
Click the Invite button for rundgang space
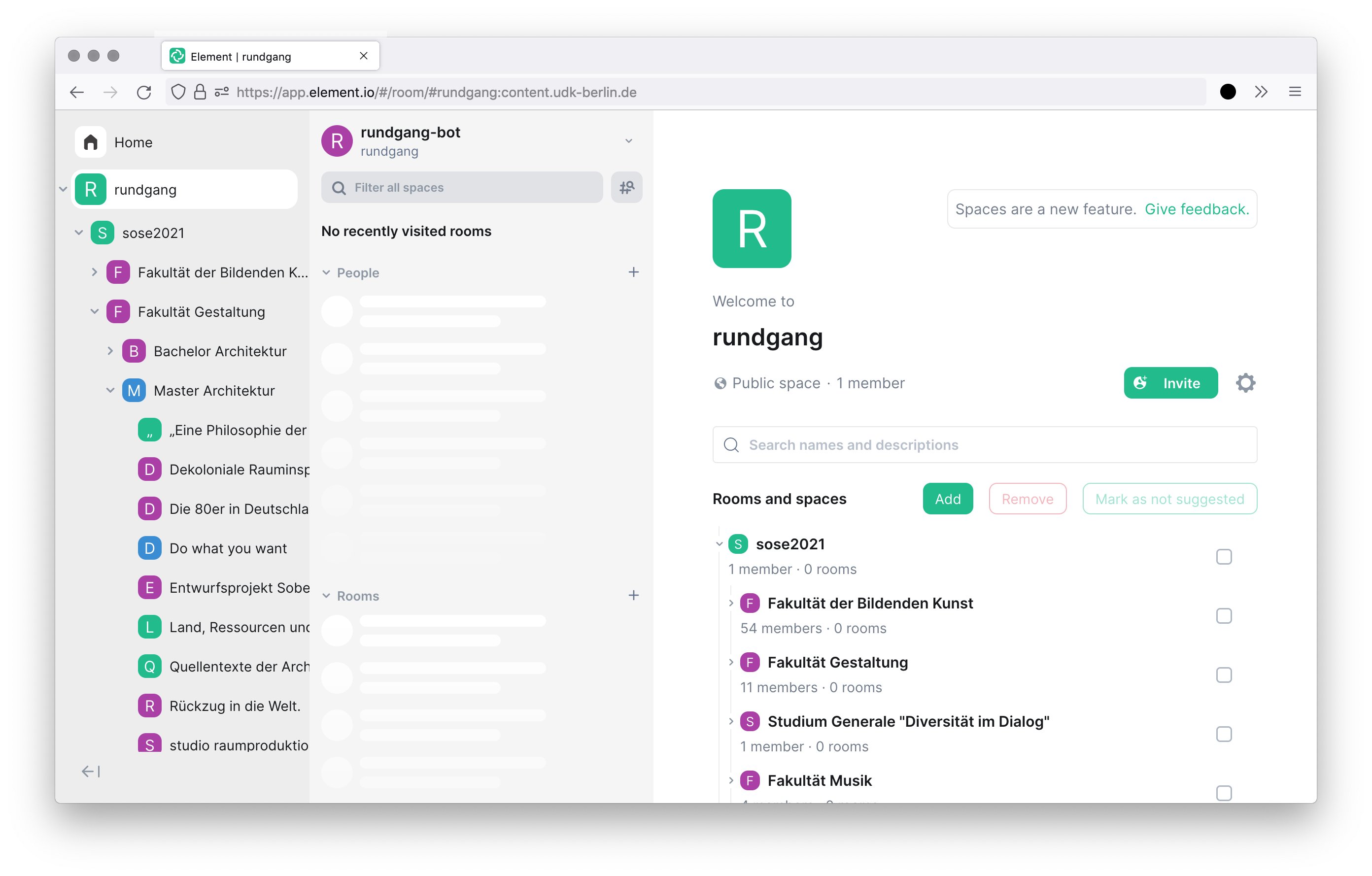(x=1171, y=383)
